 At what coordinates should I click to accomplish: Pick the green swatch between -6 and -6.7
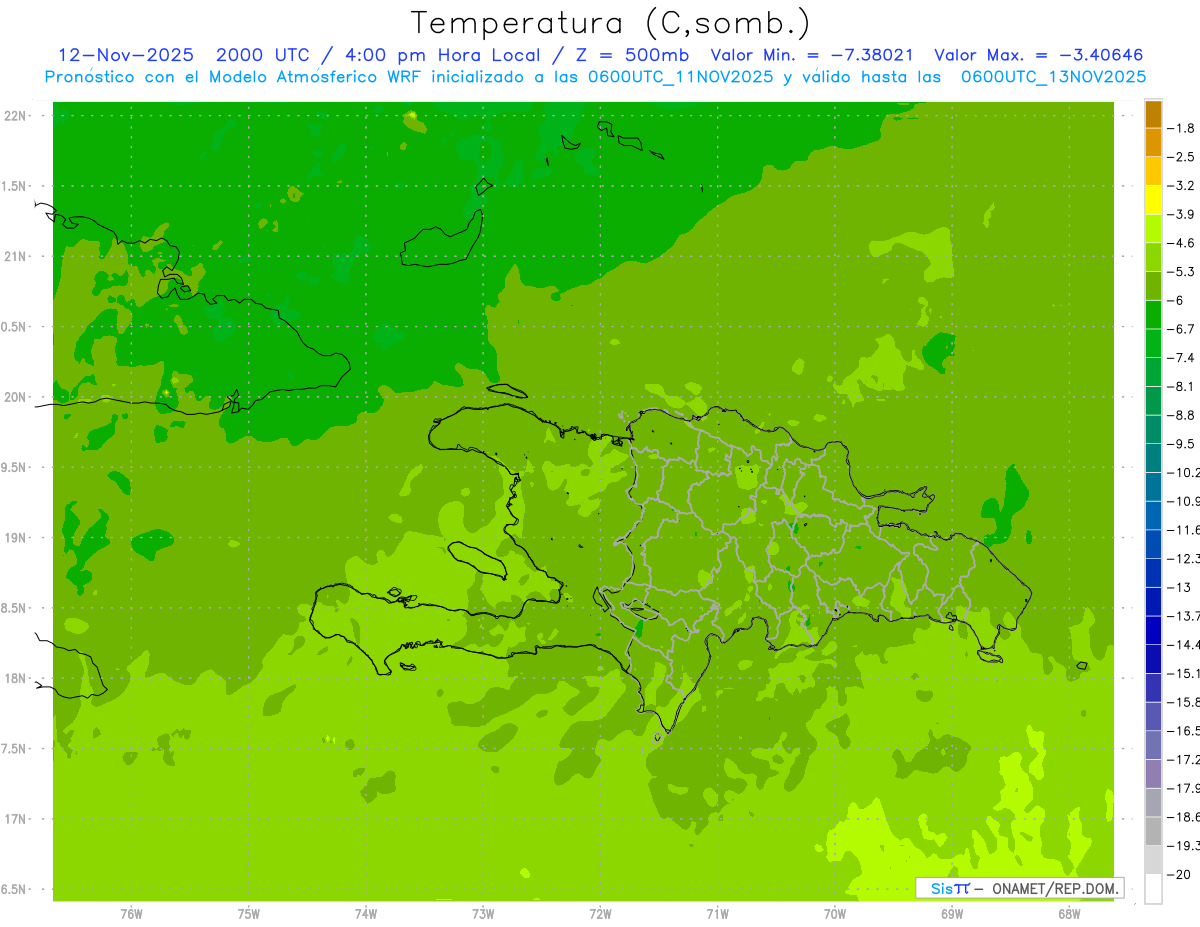click(1153, 315)
